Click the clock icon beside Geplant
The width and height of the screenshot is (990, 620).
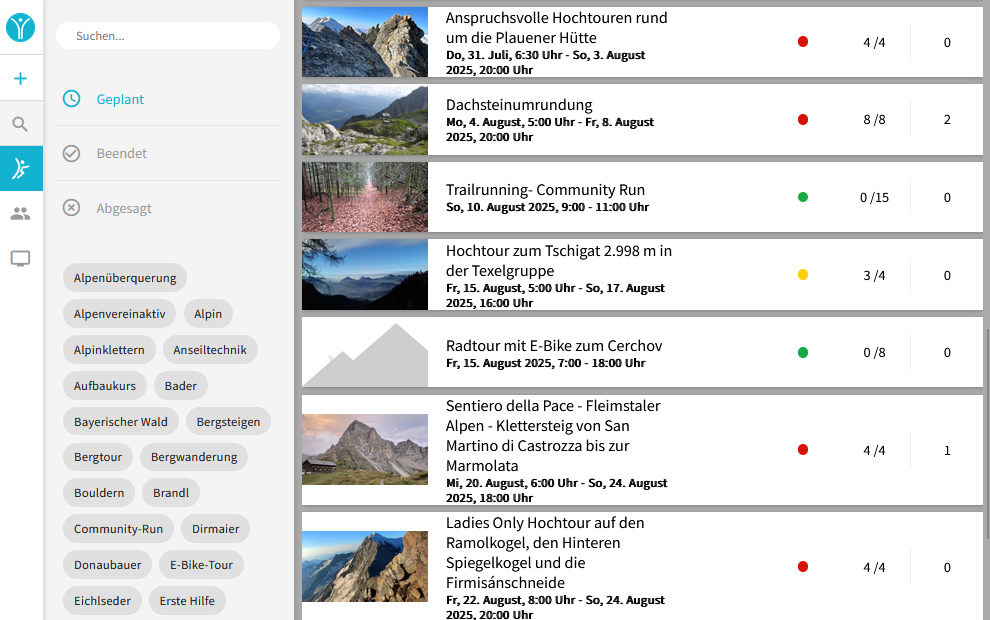71,98
